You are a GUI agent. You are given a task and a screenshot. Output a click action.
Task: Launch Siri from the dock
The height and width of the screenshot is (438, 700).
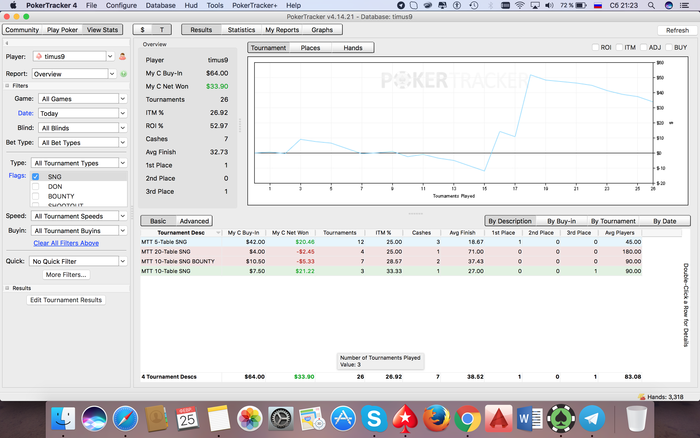tap(94, 419)
